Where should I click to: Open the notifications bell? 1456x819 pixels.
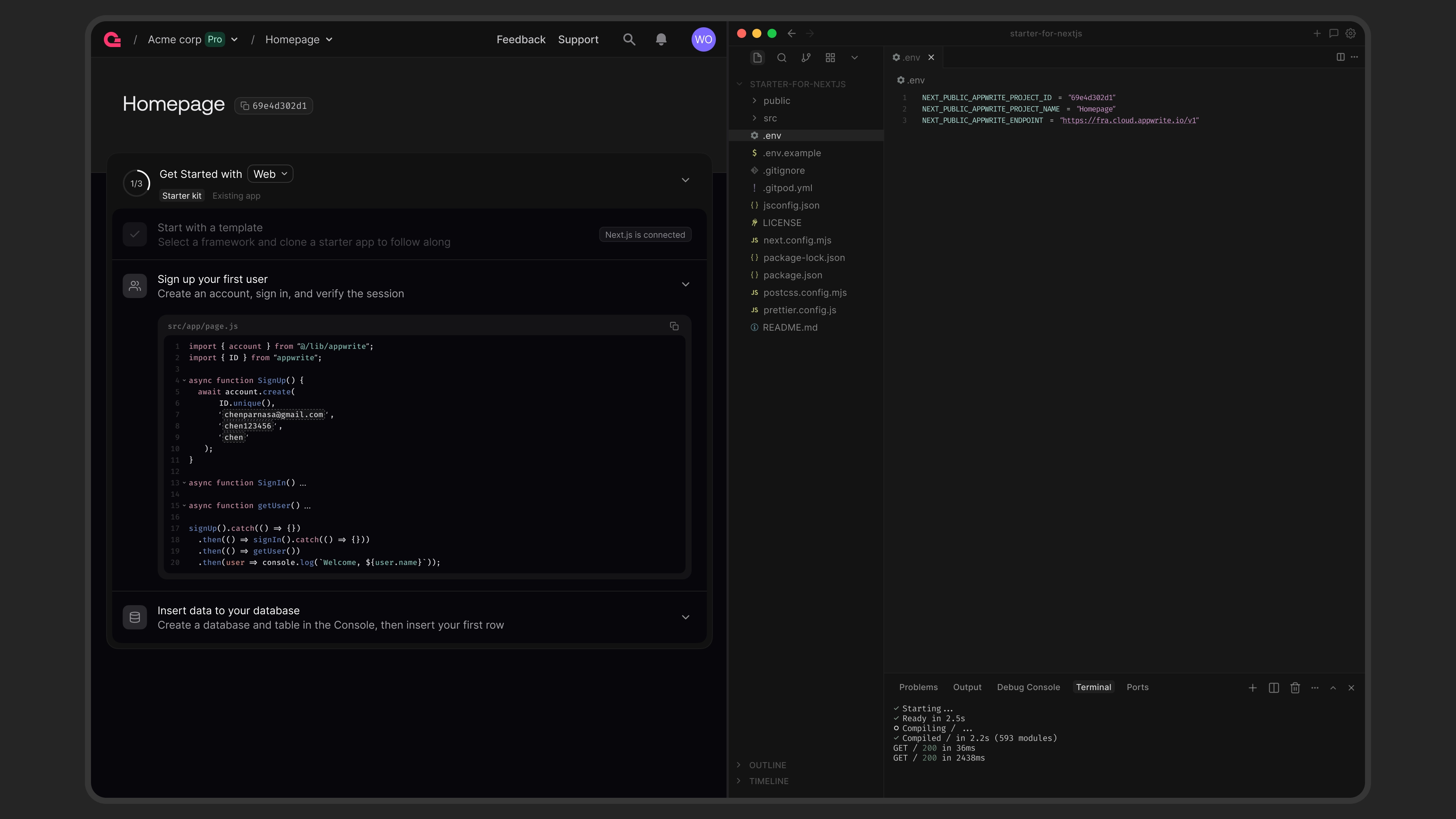[661, 39]
